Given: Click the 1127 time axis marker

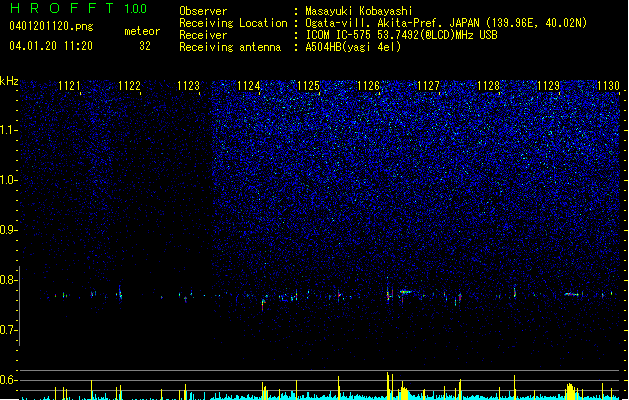Looking at the screenshot, I should (428, 86).
